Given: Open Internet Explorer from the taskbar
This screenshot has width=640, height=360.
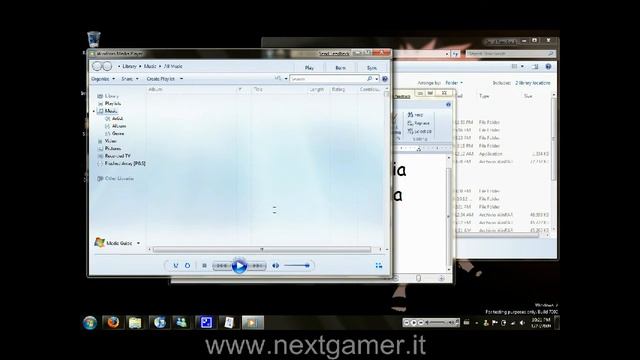Looking at the screenshot, I should tap(159, 322).
